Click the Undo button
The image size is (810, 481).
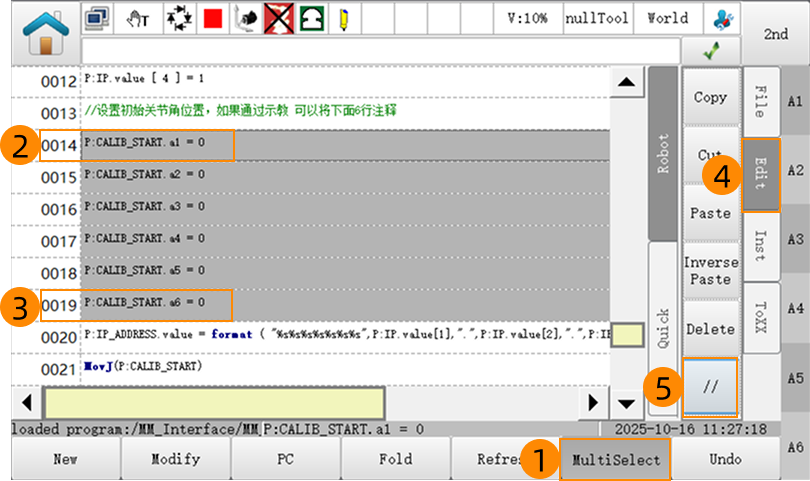coord(725,459)
